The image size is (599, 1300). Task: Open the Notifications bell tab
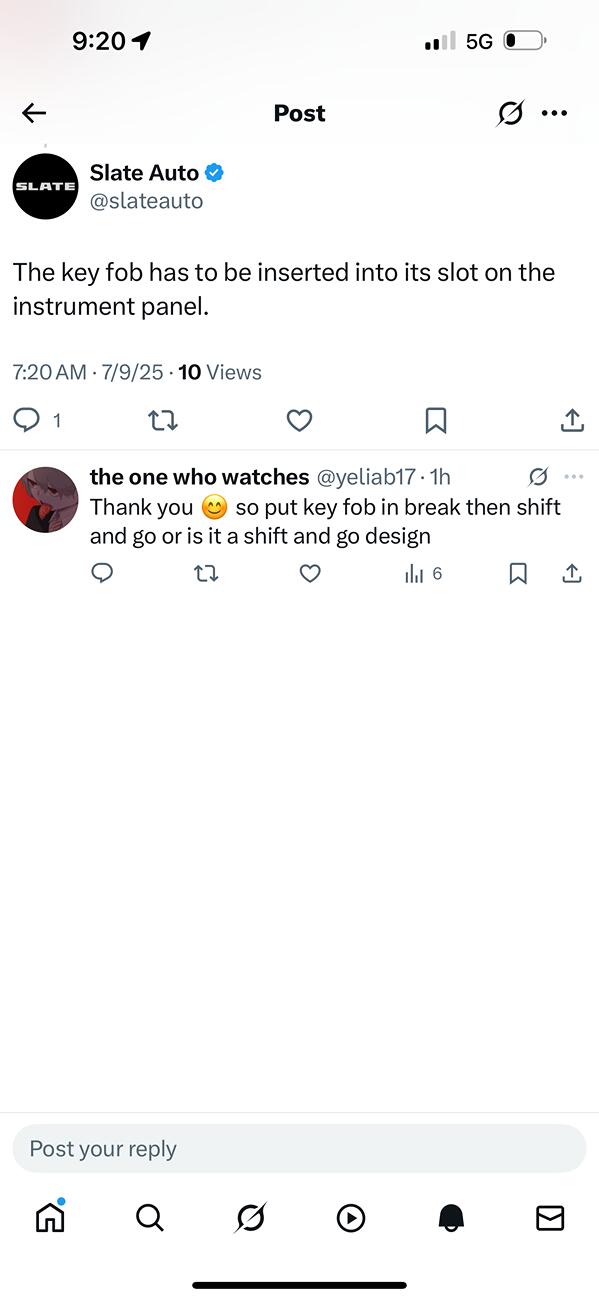[x=451, y=1217]
